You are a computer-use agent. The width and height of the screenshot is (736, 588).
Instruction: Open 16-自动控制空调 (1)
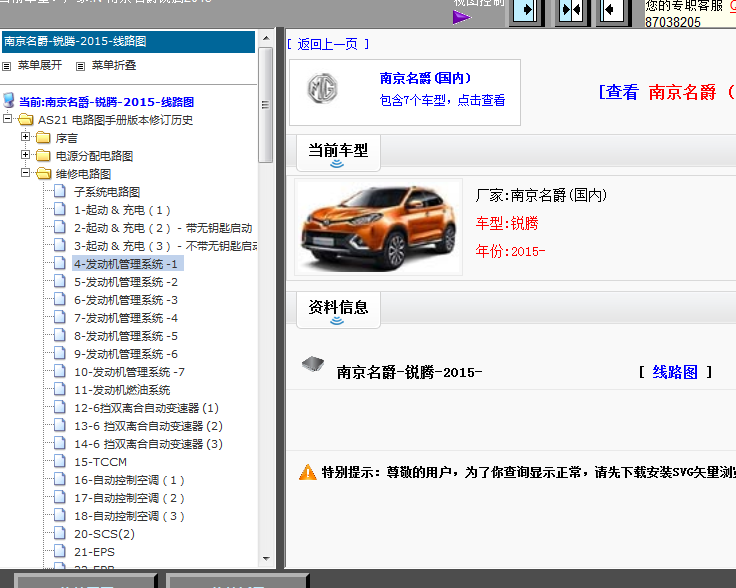click(x=129, y=480)
